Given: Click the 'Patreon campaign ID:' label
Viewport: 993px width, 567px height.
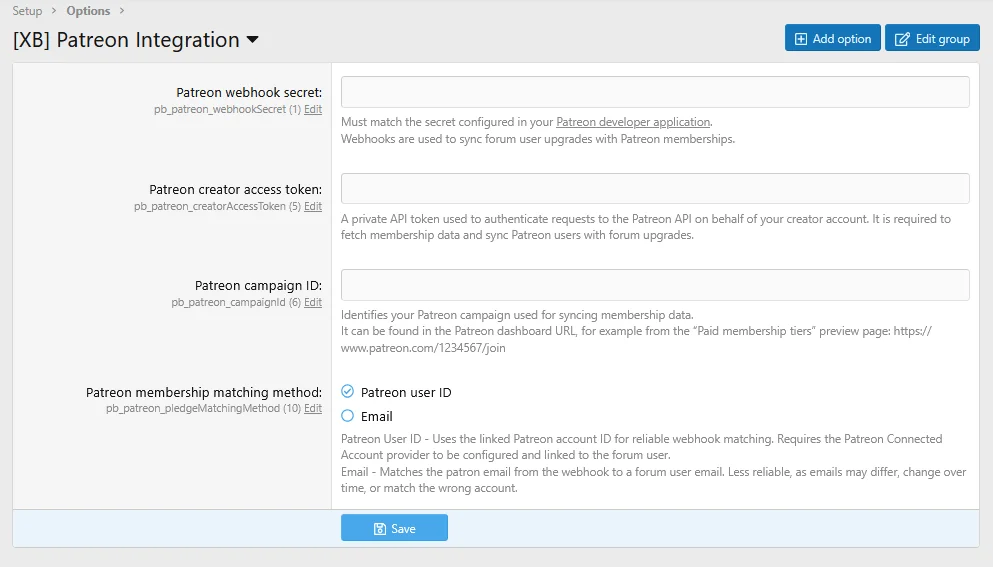Looking at the screenshot, I should click(258, 286).
